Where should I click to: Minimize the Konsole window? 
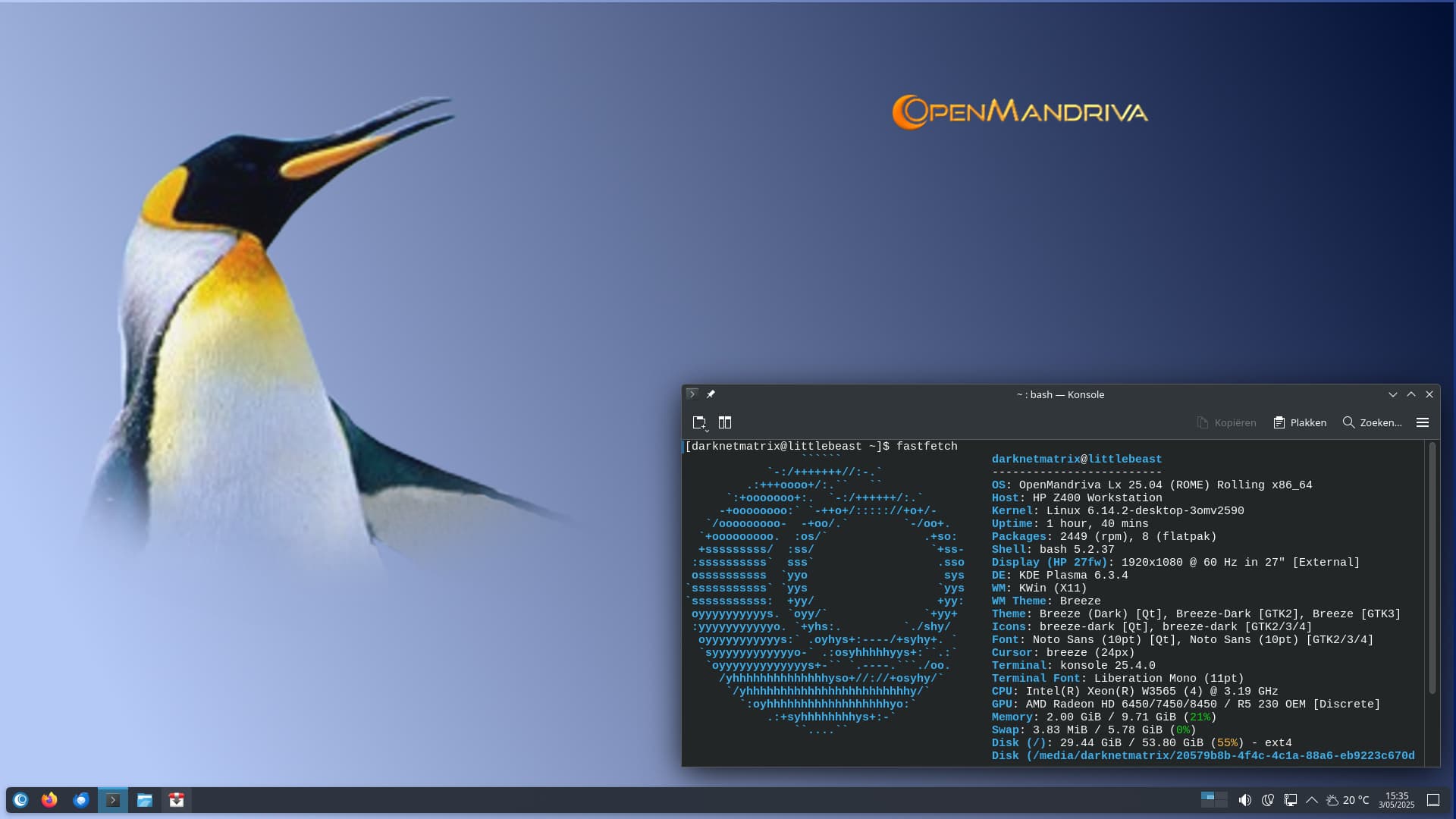[1393, 394]
